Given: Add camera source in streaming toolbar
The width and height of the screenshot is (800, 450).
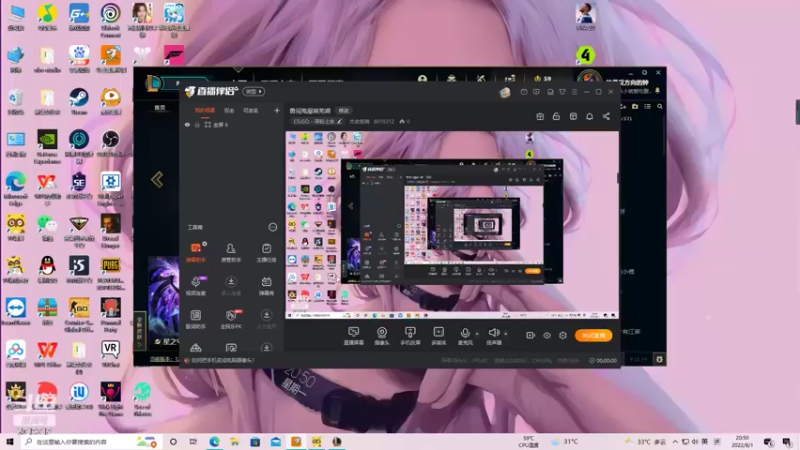Looking at the screenshot, I should pos(382,336).
